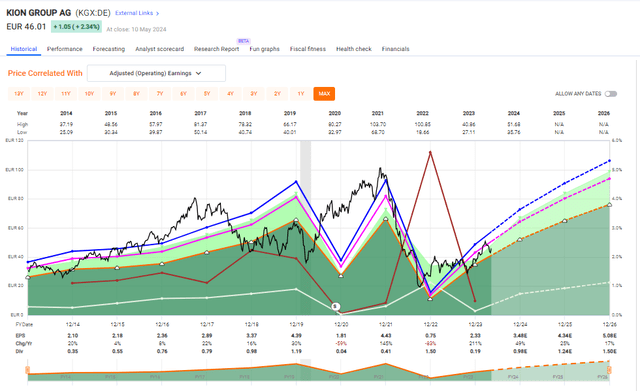Open the Health check tab
The image size is (640, 391).
click(354, 49)
